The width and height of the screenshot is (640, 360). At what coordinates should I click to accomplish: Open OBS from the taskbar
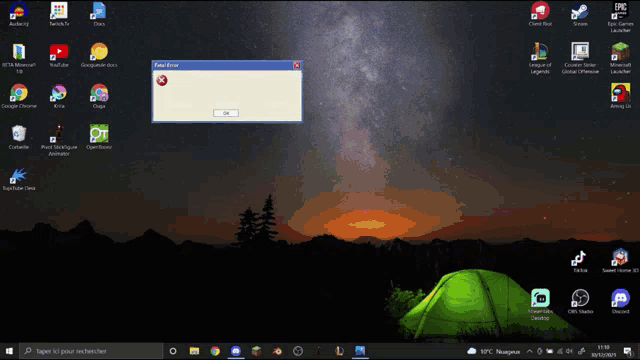tap(298, 351)
